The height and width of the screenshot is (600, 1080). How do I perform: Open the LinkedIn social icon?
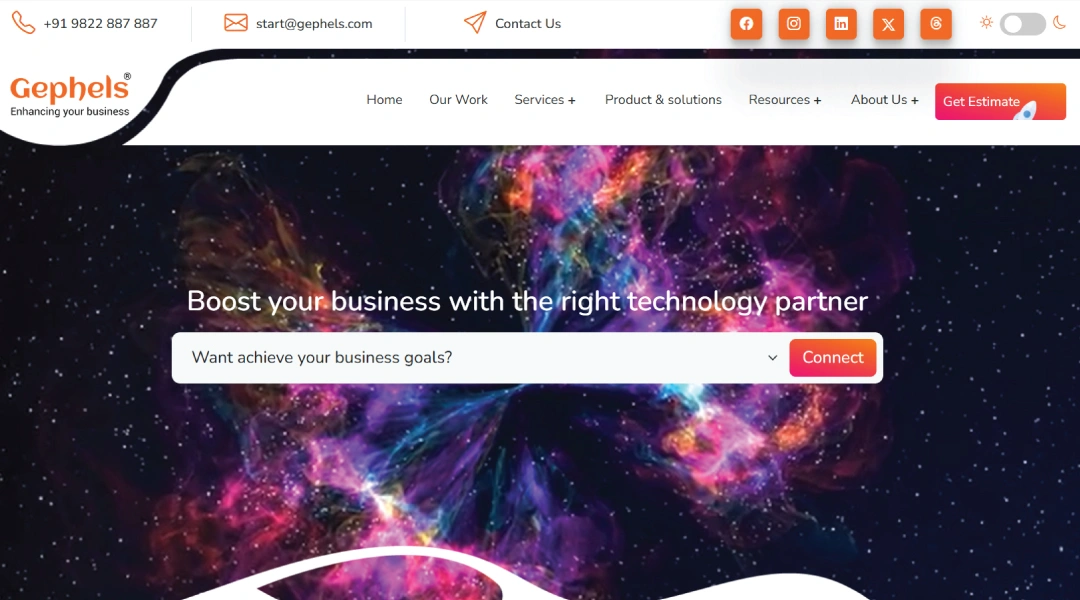pos(841,24)
